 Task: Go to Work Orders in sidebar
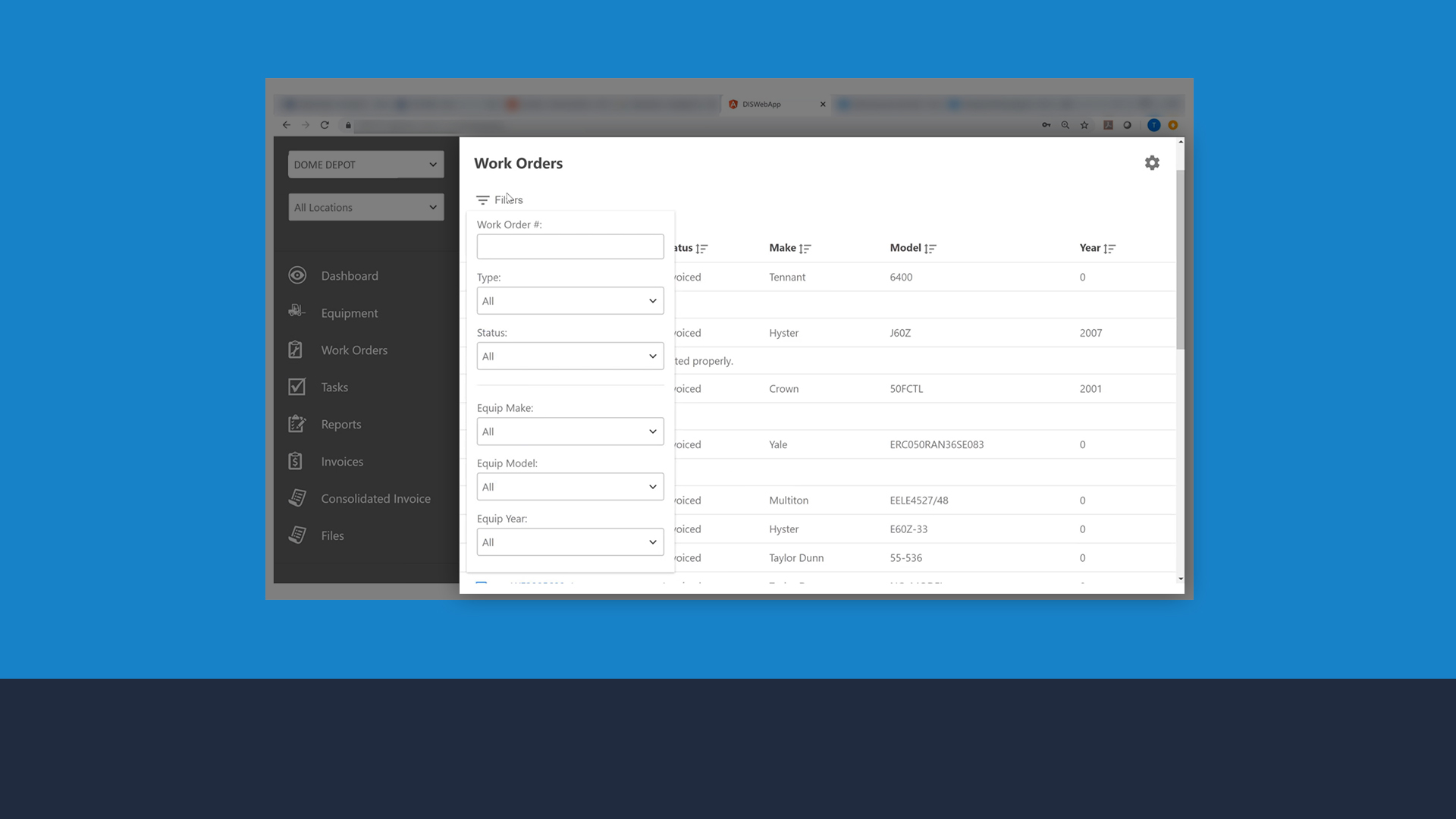click(x=354, y=350)
